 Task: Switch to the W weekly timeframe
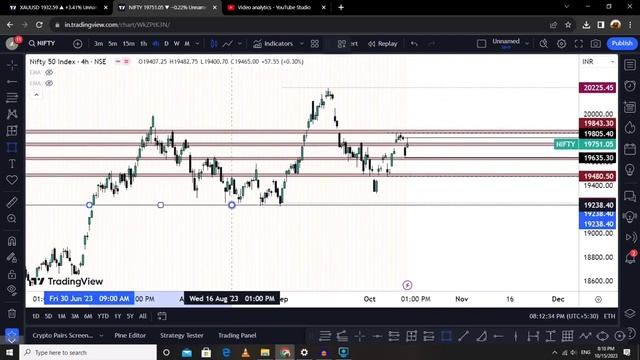coord(176,44)
